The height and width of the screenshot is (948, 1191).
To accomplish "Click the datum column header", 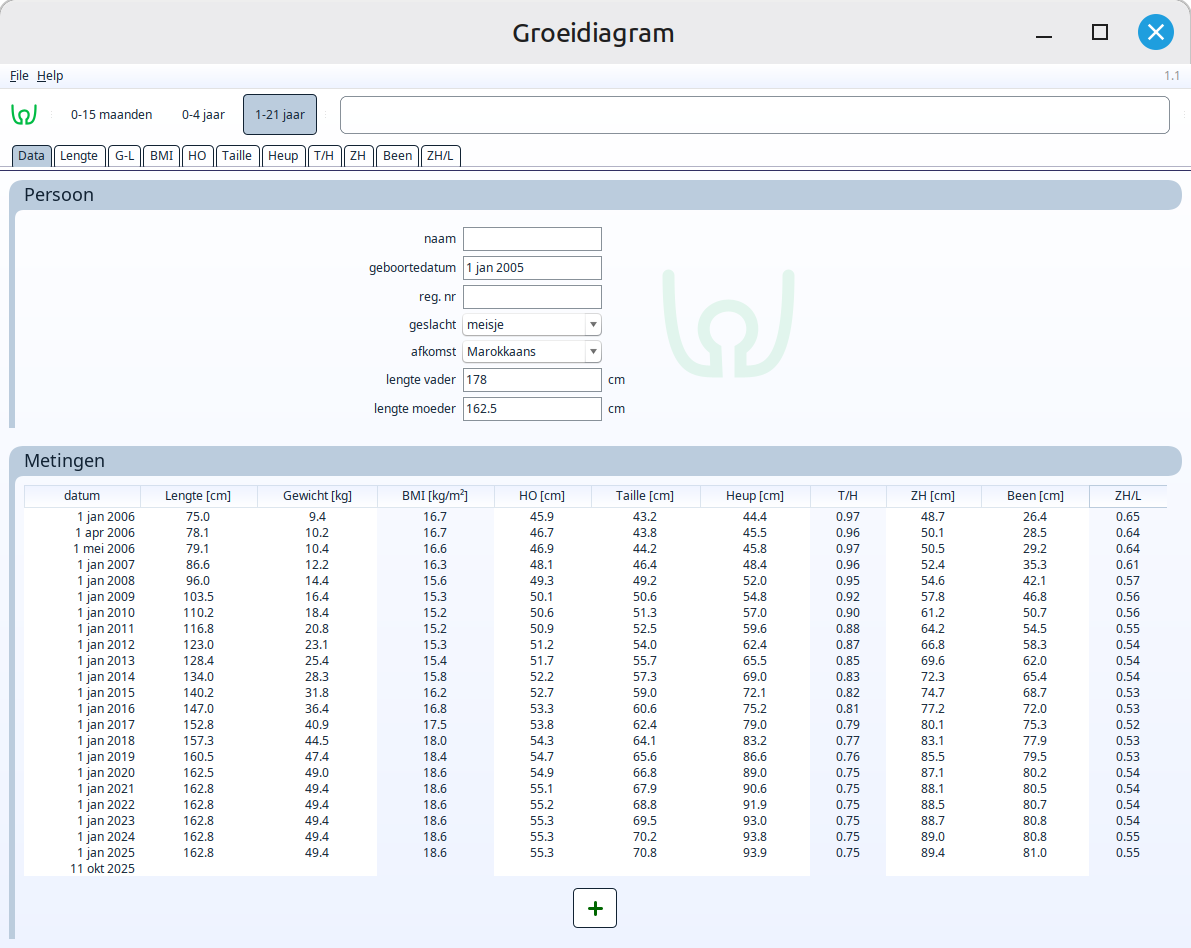I will click(x=82, y=496).
